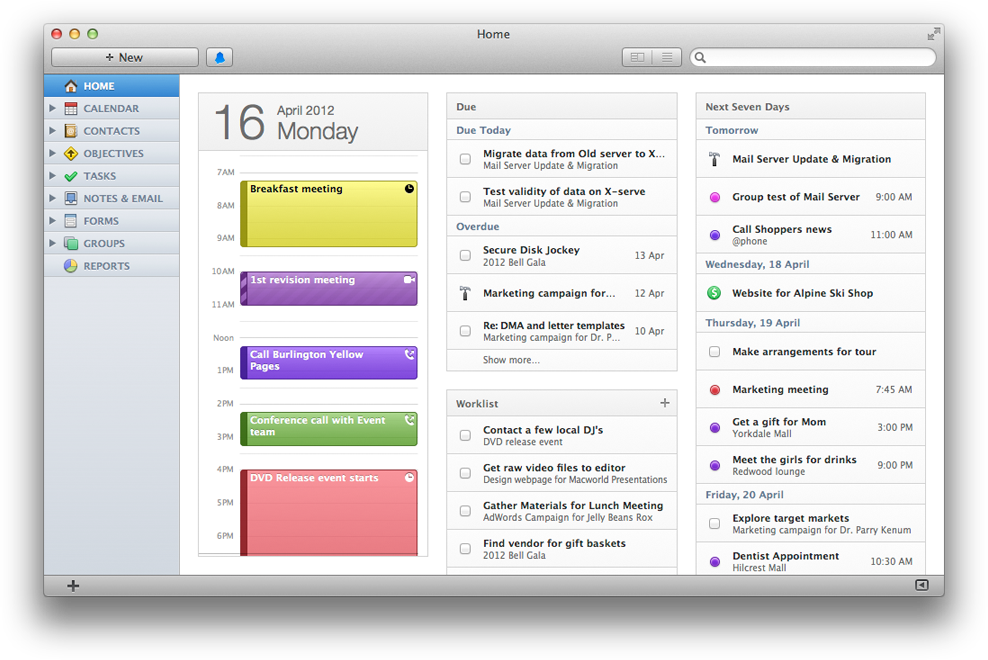
Task: Open the Tasks section label
Action: 100,176
